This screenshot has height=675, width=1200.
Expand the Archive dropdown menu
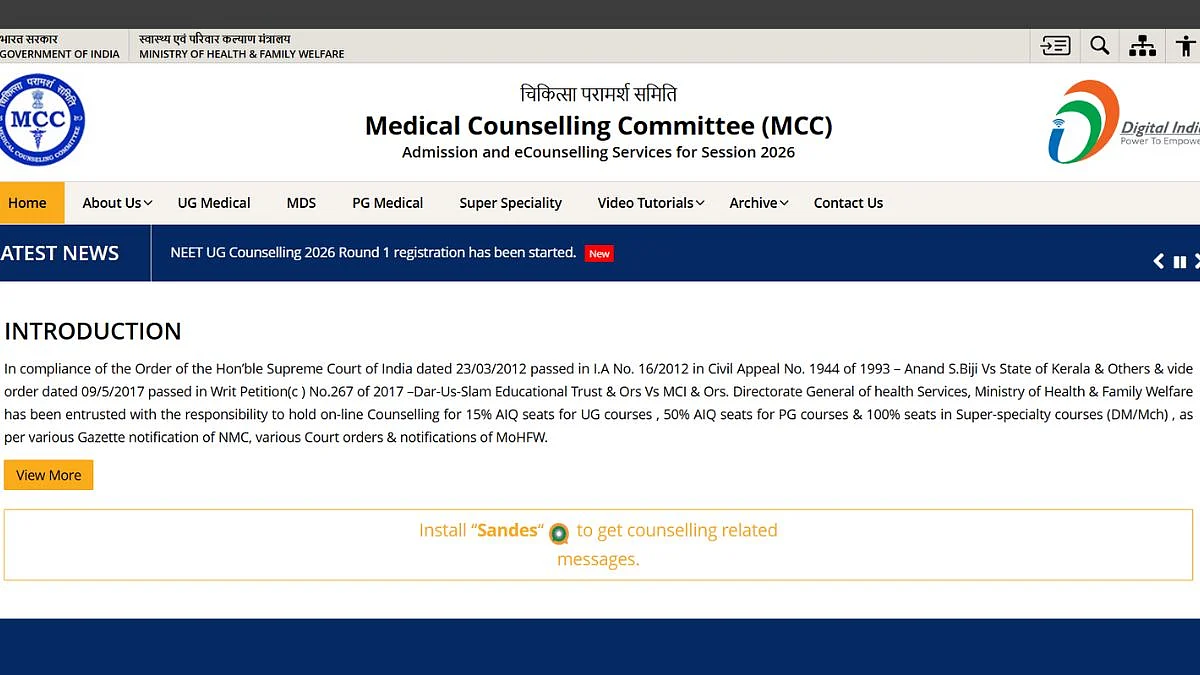coord(759,203)
